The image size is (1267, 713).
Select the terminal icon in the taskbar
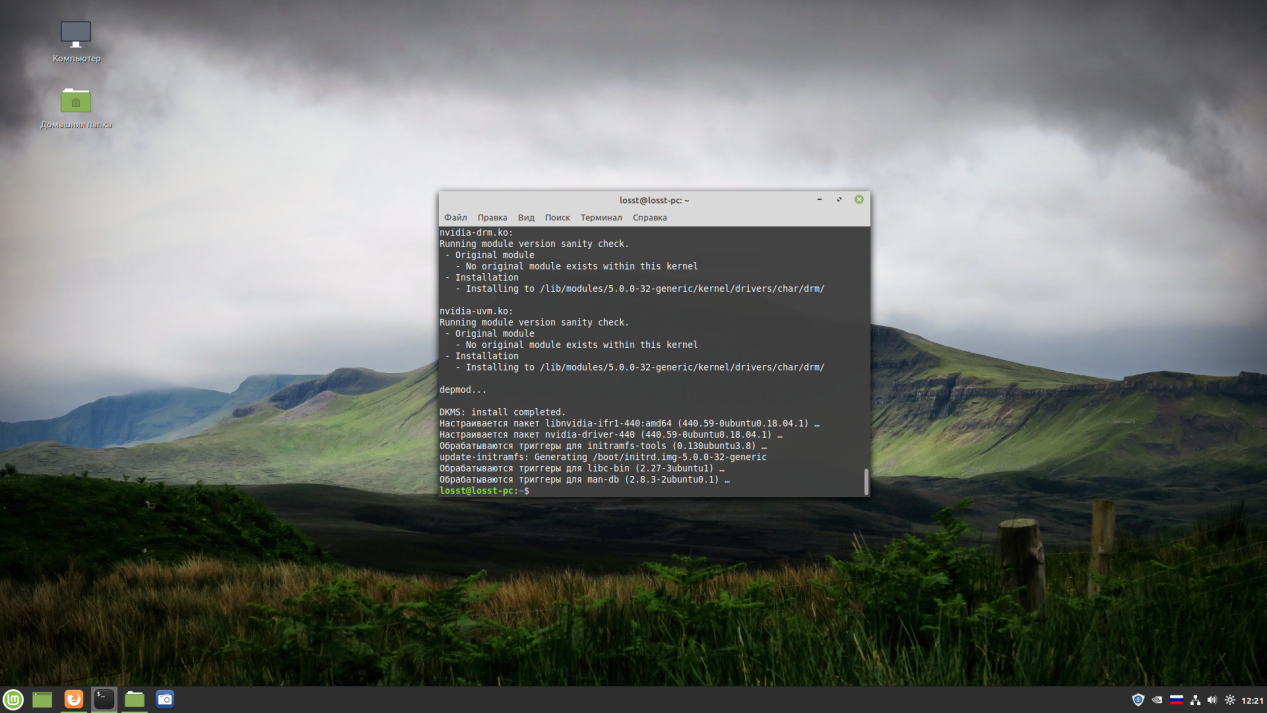tap(104, 700)
